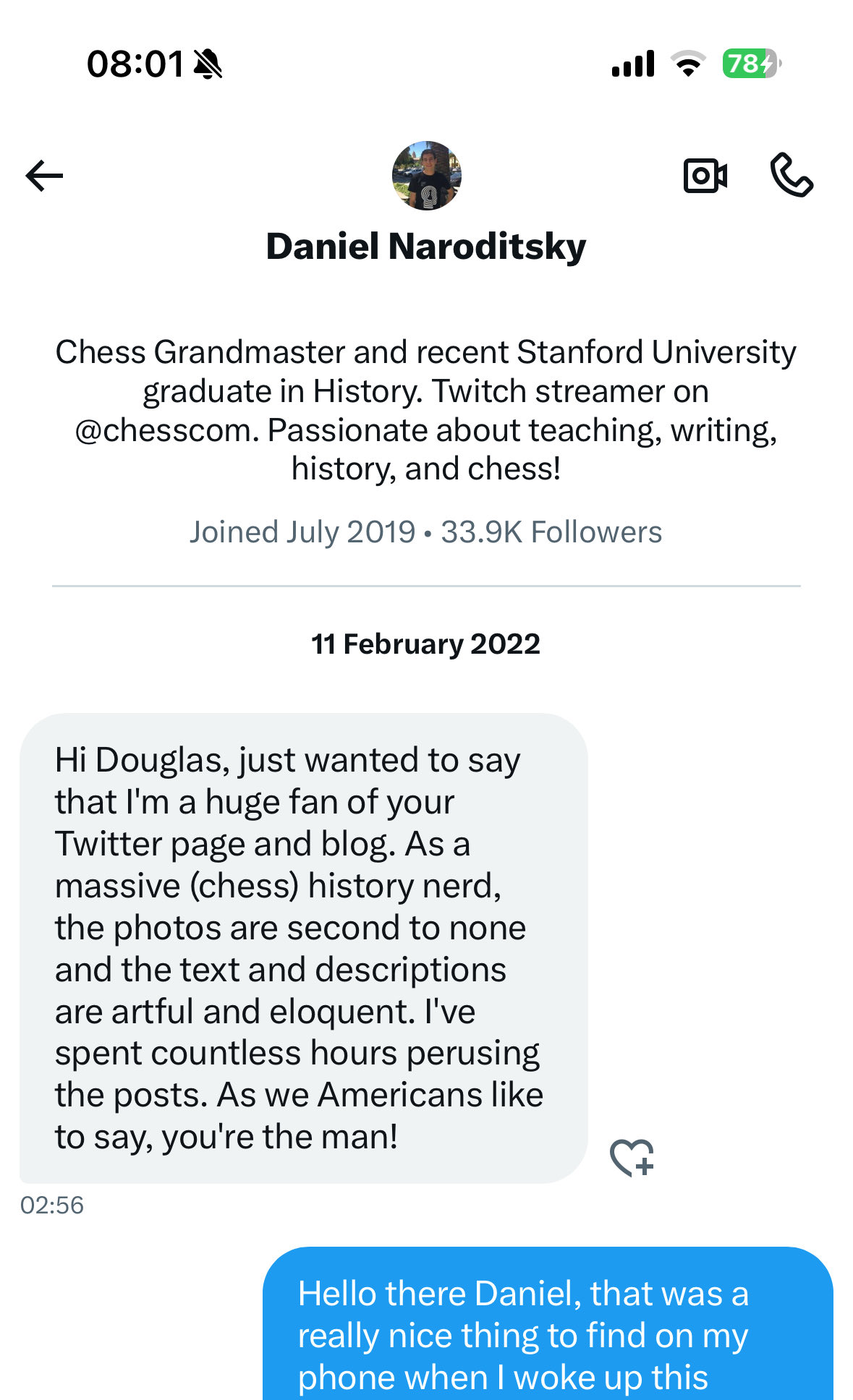Open the Daniel Naroditsky profile name

click(x=426, y=247)
